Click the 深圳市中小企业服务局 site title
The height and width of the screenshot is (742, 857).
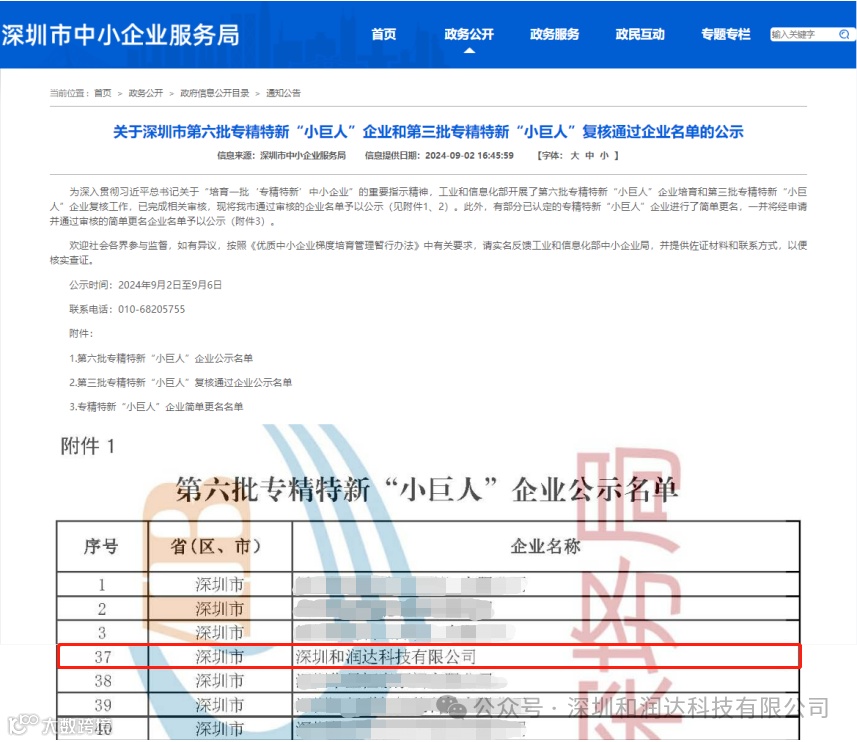click(121, 35)
